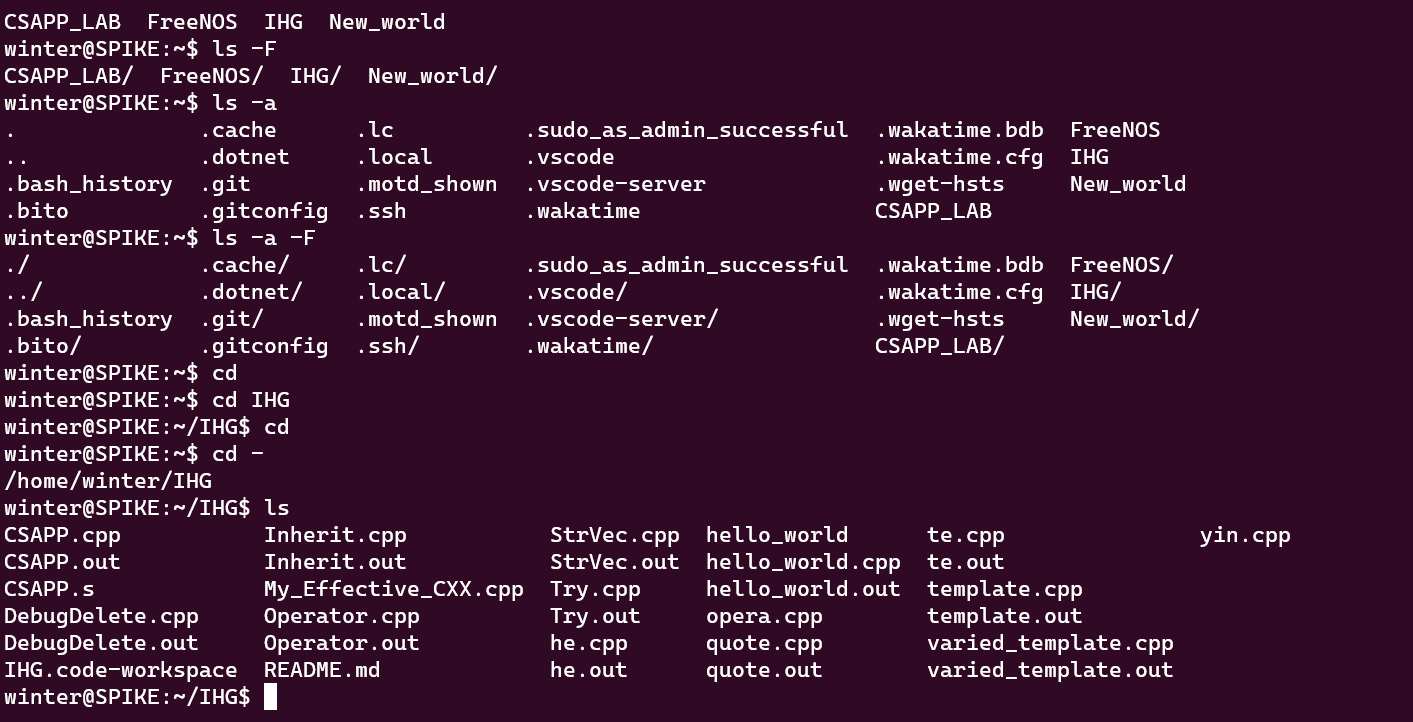Screen dimensions: 1413x722
Task: Click the quote.out file name
Action: tap(764, 670)
